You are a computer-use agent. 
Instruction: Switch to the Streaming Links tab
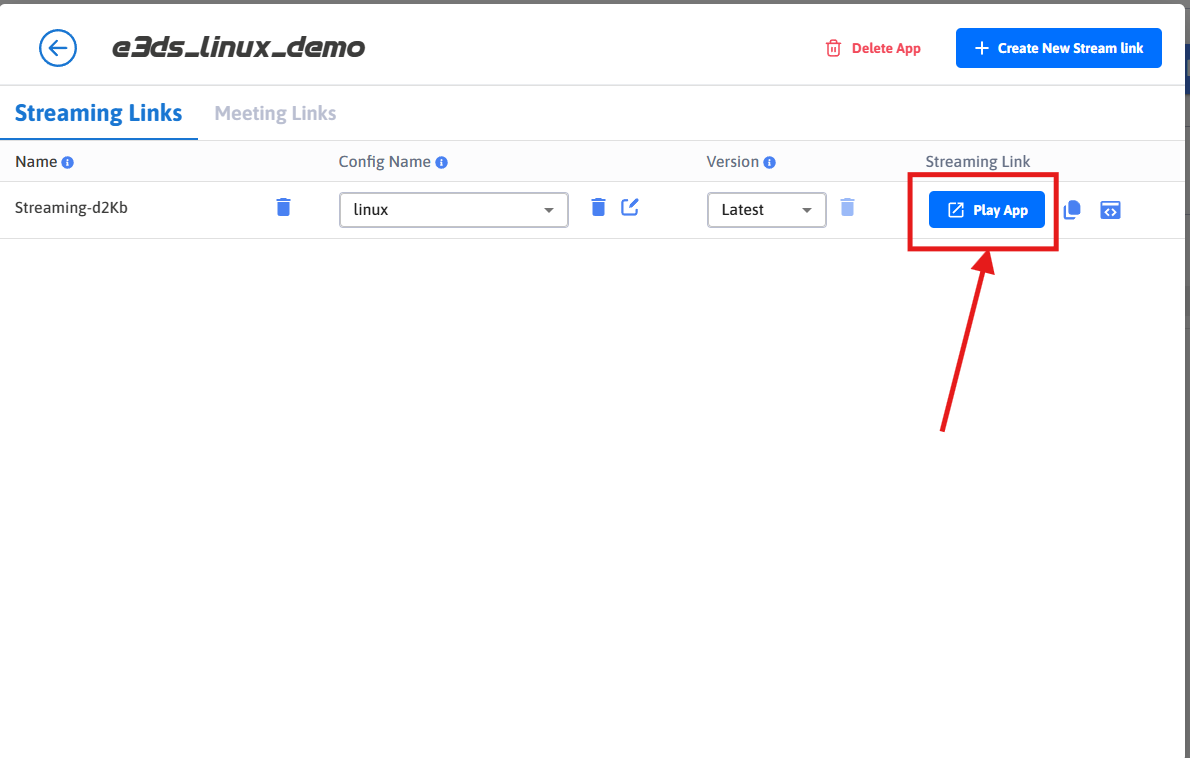coord(98,113)
